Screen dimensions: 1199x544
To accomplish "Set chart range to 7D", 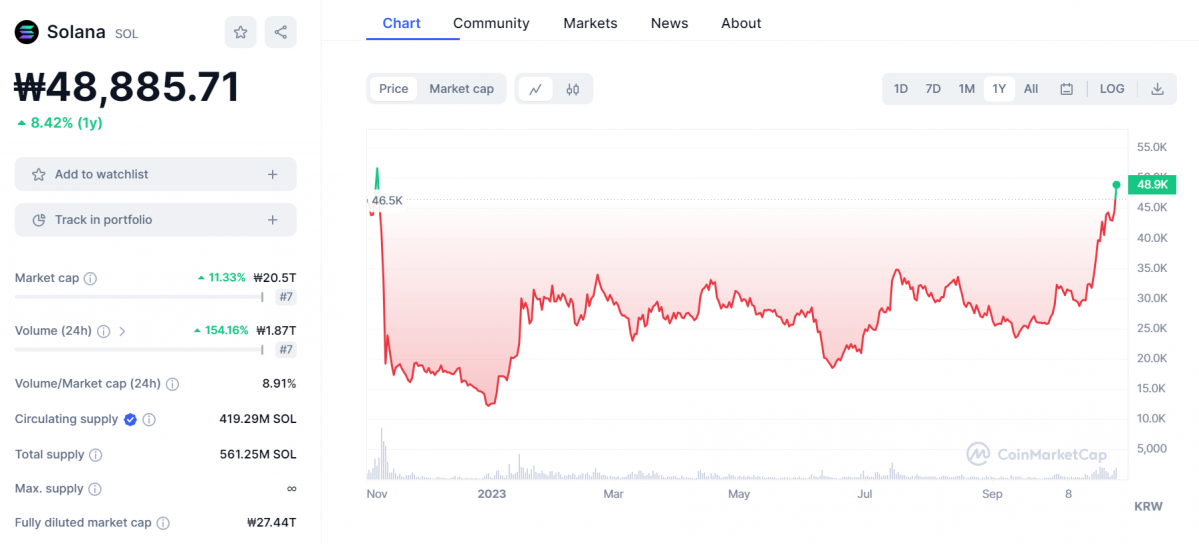I will tap(933, 89).
